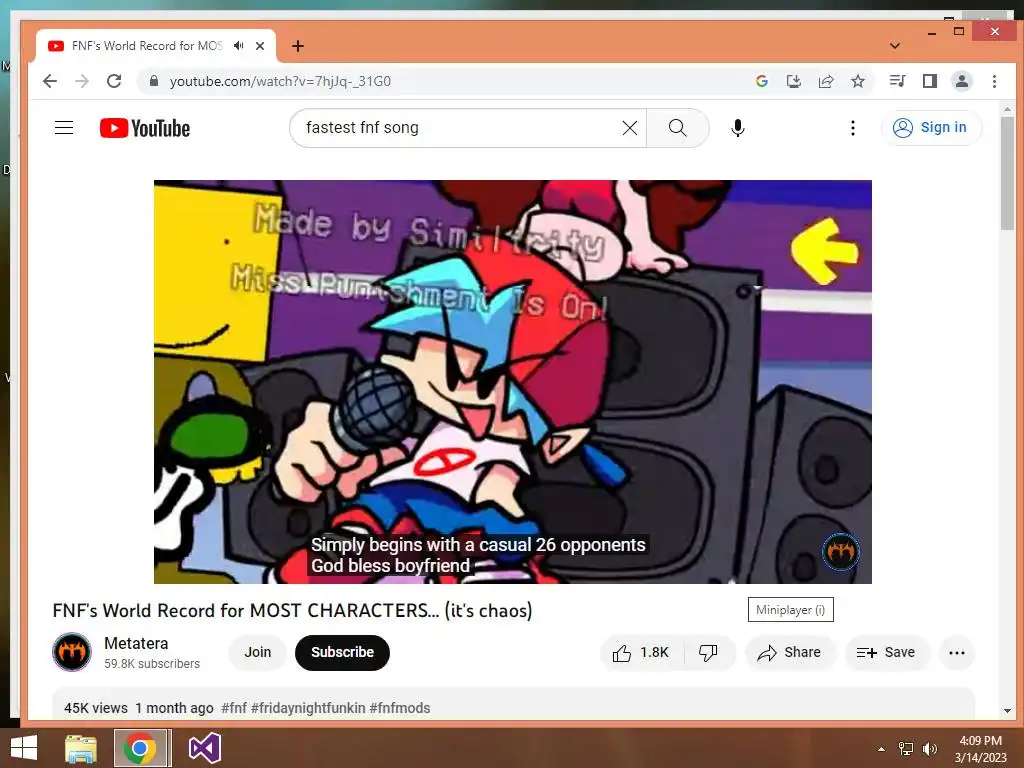Like the video with thumbs up
The image size is (1024, 768).
(x=641, y=652)
